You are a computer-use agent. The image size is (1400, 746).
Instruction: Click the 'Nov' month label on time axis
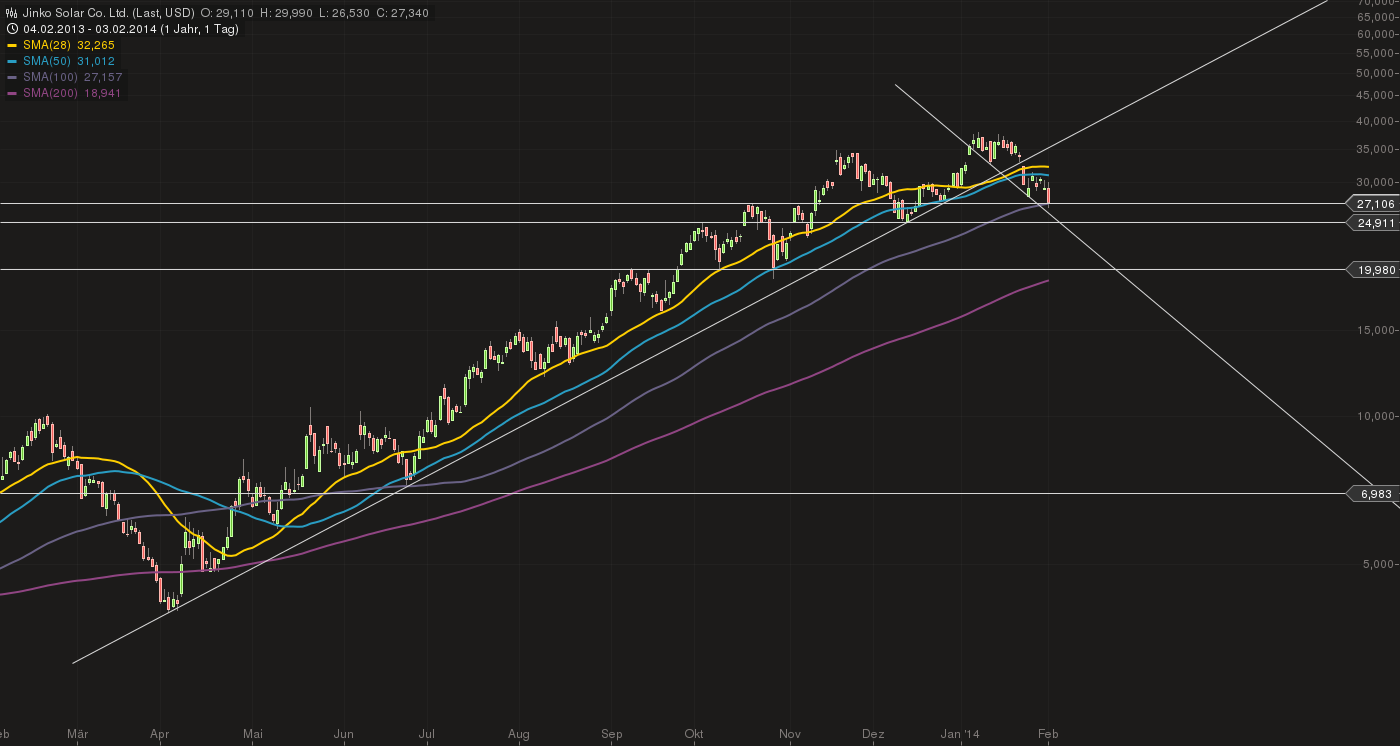pos(790,734)
